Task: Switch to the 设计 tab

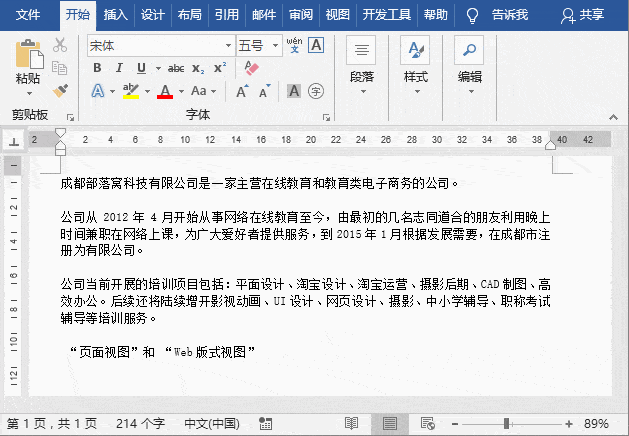Action: tap(152, 15)
